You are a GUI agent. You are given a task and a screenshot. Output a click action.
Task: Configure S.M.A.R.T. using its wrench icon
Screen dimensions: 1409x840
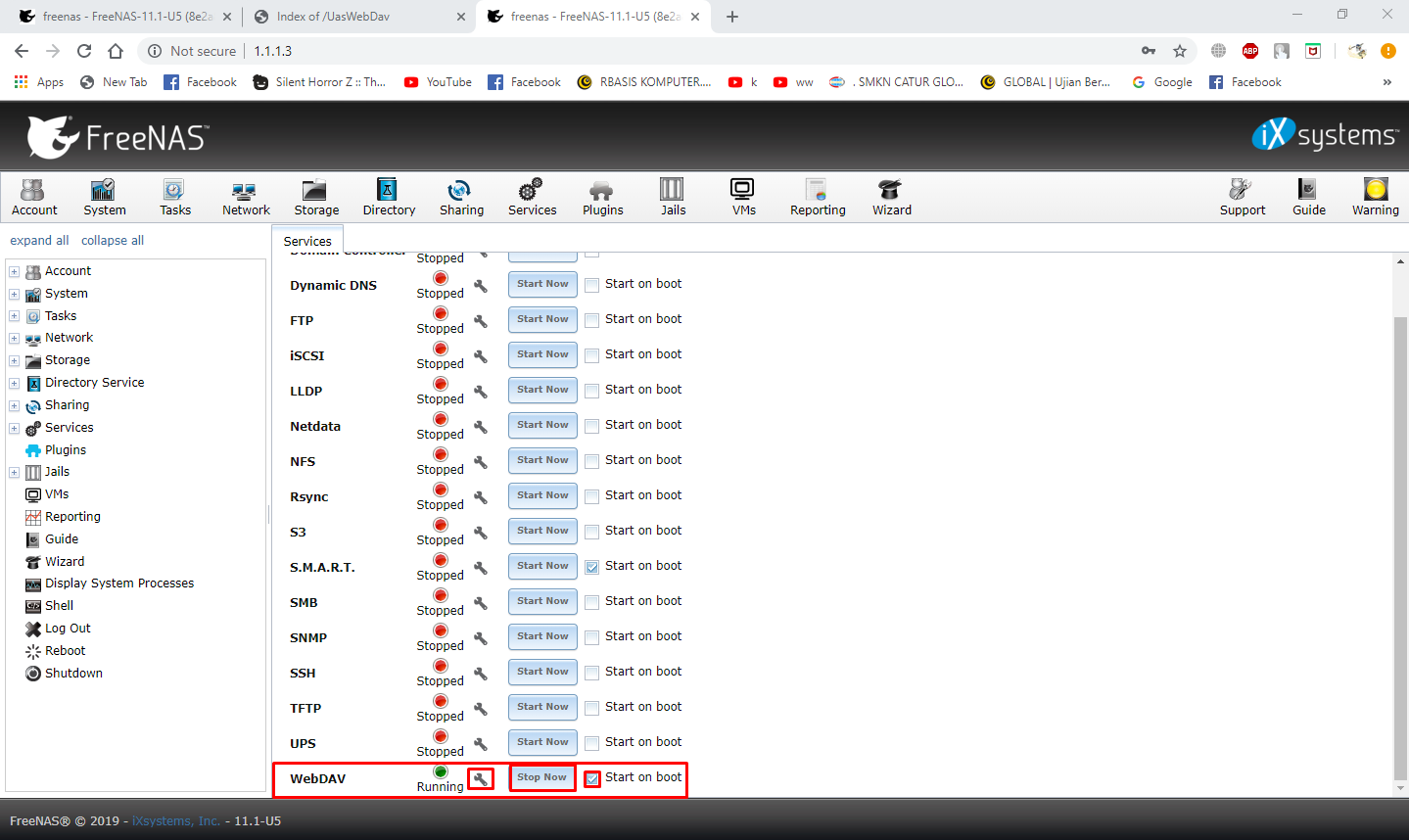[x=481, y=568]
